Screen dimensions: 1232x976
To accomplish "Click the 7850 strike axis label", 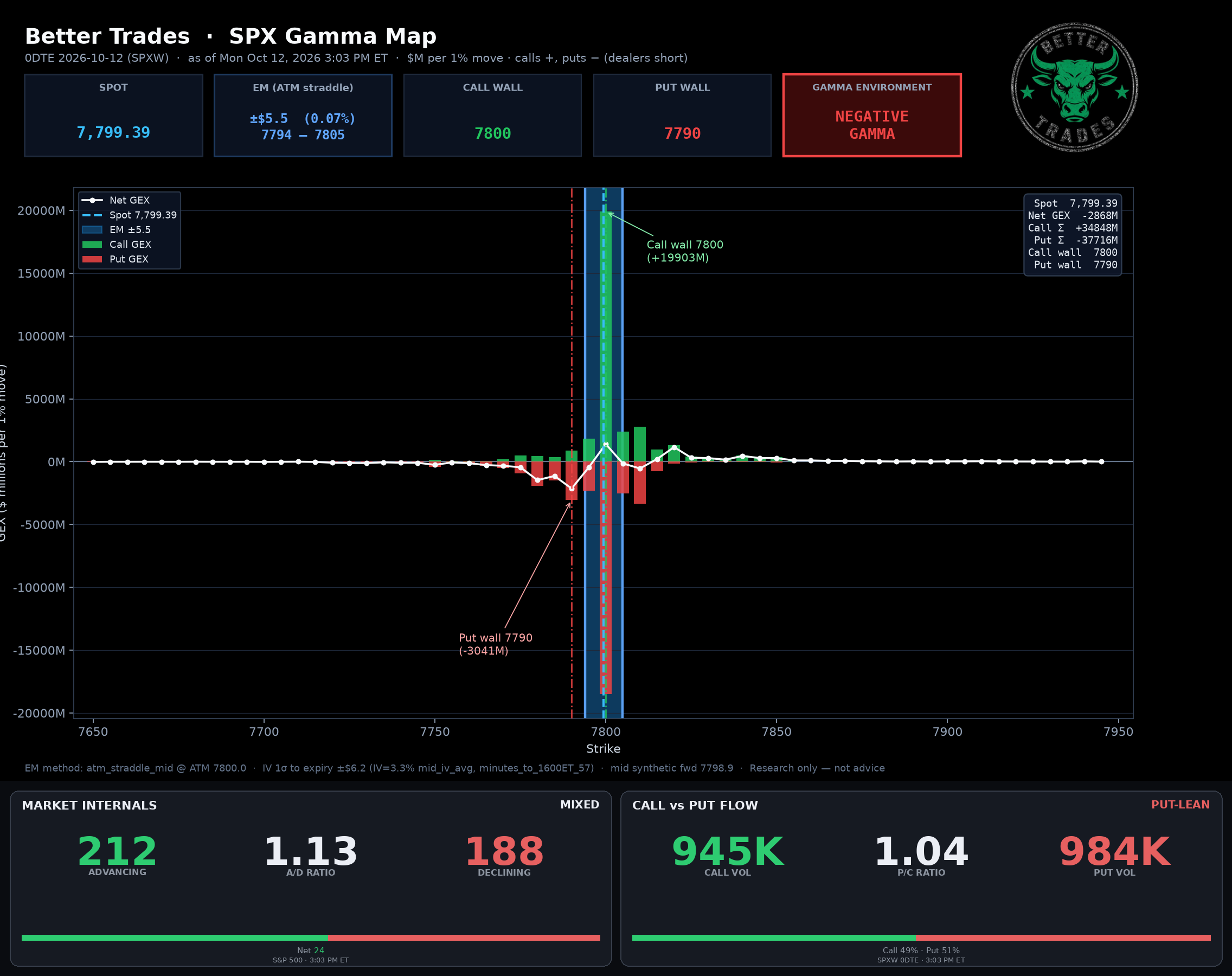I will coord(777,732).
